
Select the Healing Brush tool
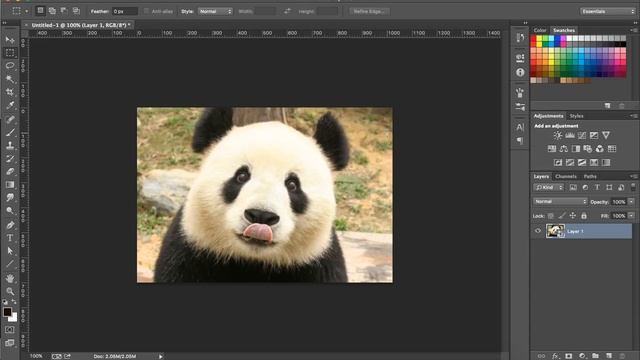click(x=10, y=119)
